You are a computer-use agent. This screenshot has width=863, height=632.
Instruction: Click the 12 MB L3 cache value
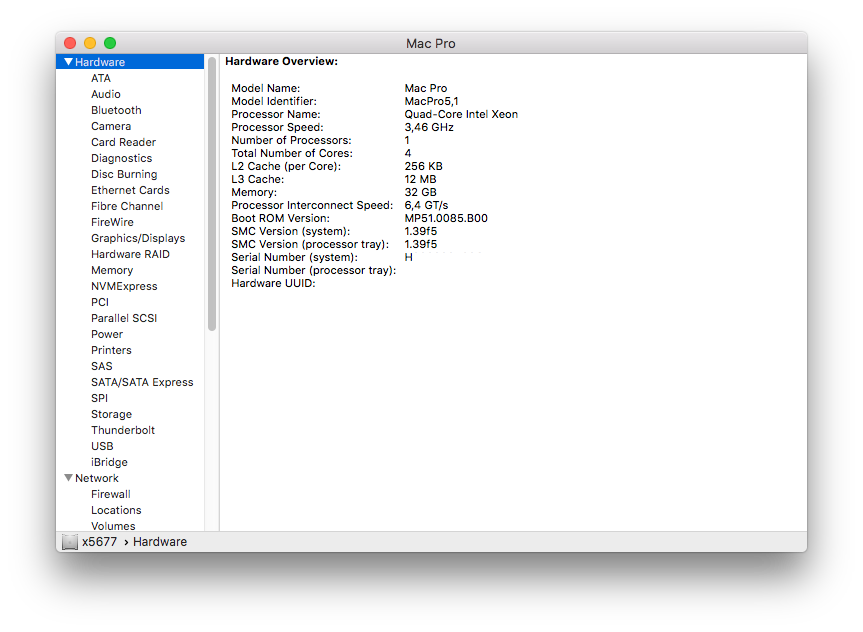tap(420, 179)
